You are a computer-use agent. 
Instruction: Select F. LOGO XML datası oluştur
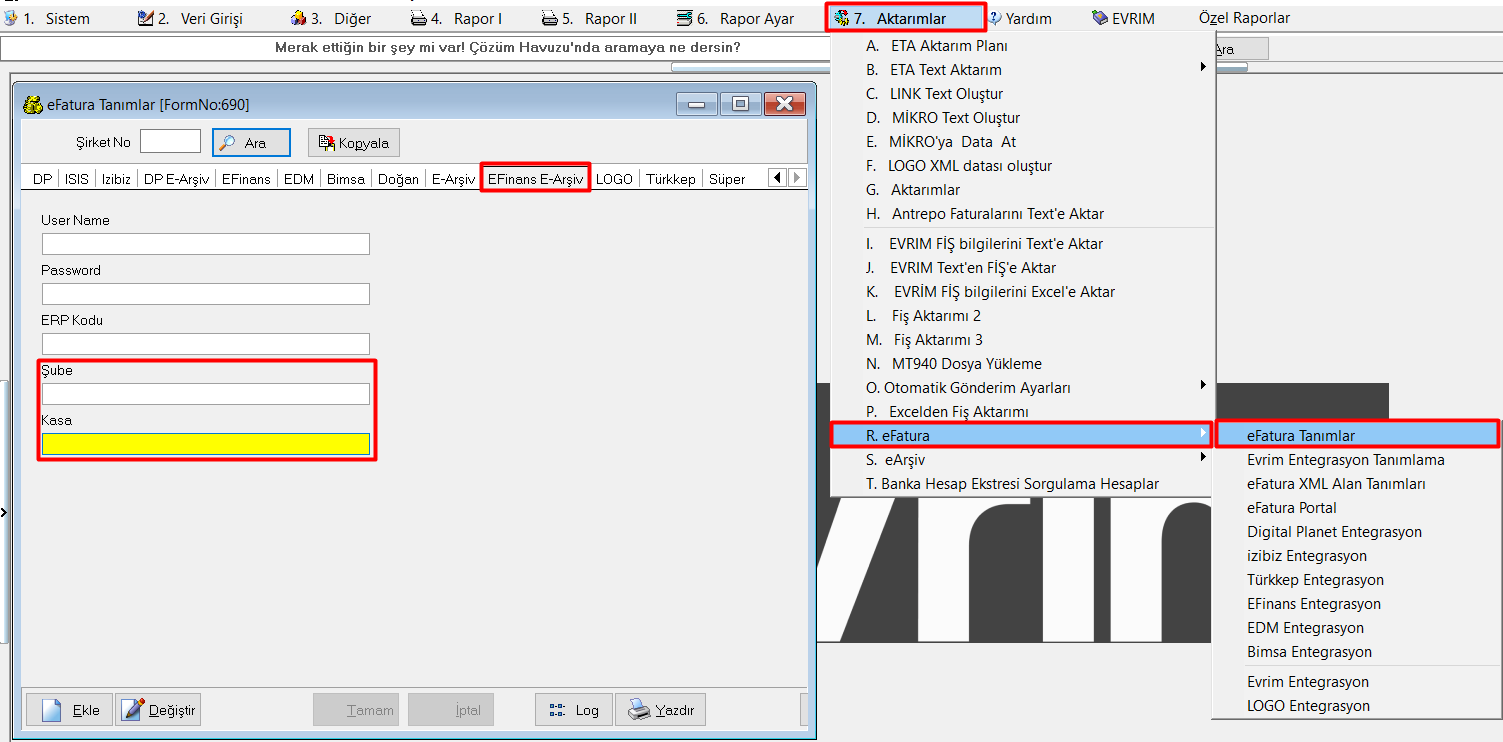tap(1022, 166)
